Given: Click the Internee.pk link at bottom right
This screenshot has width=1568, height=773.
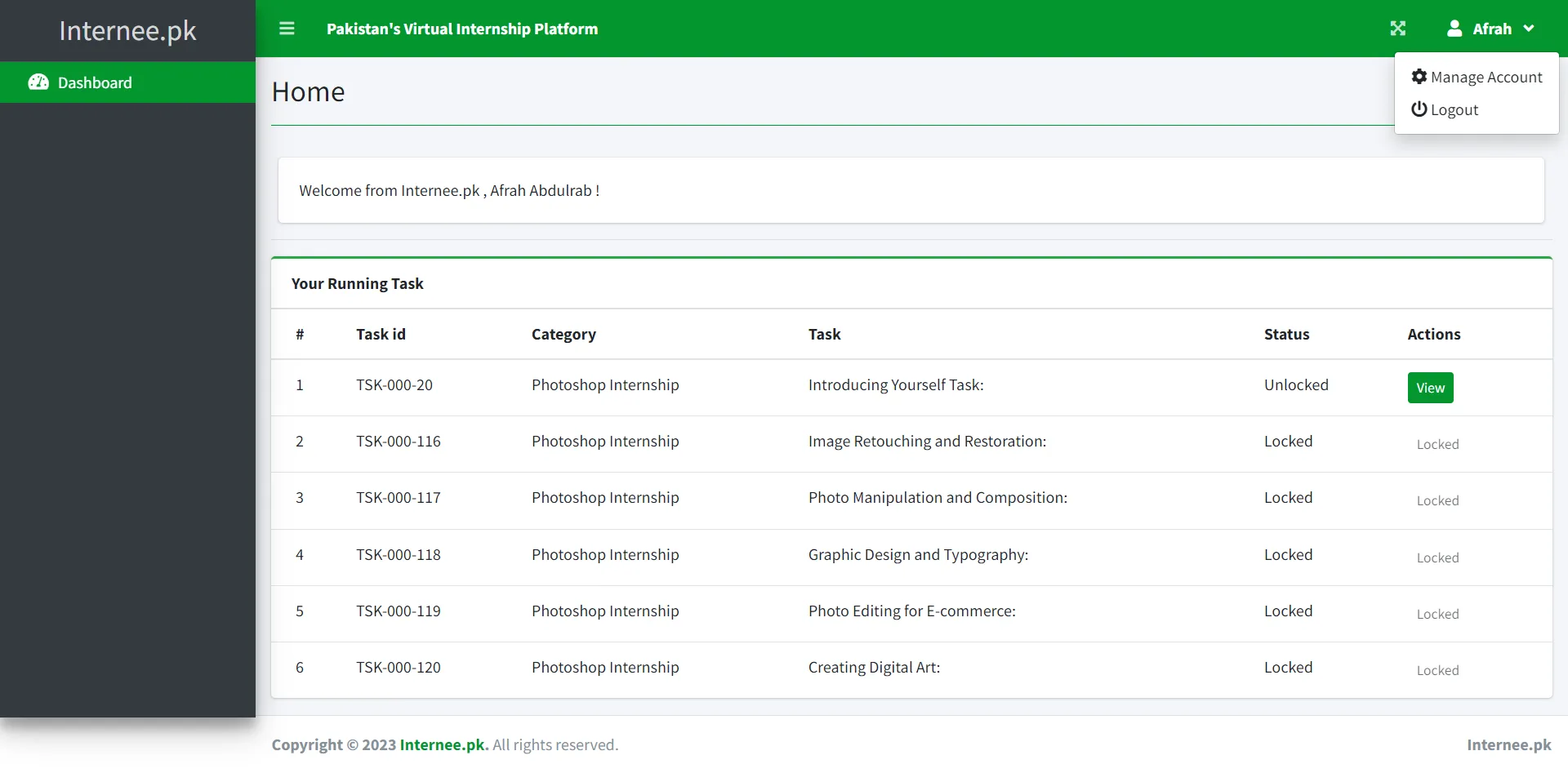Looking at the screenshot, I should click(1509, 744).
